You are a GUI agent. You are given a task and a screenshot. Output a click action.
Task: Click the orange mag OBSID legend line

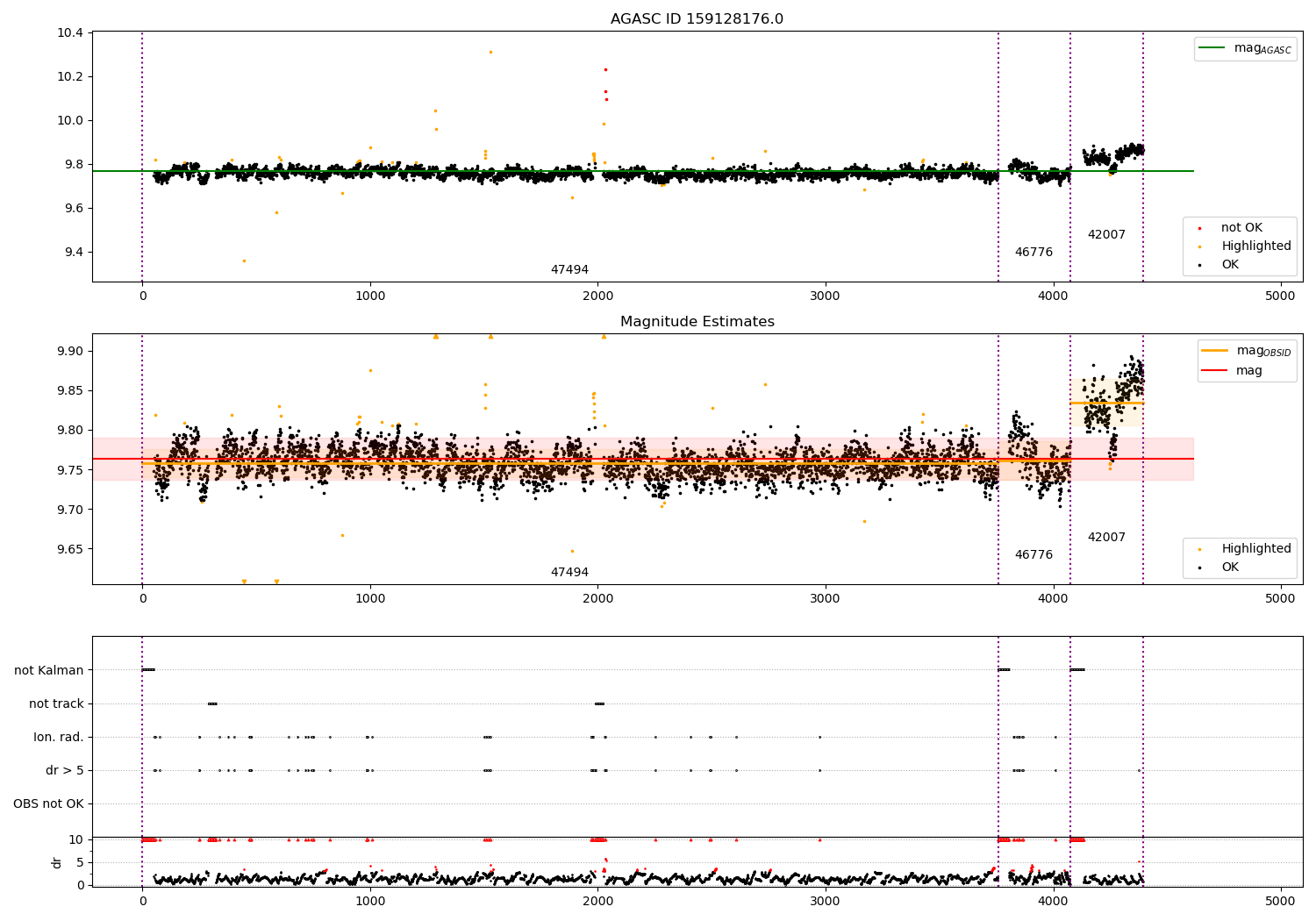(x=1215, y=351)
